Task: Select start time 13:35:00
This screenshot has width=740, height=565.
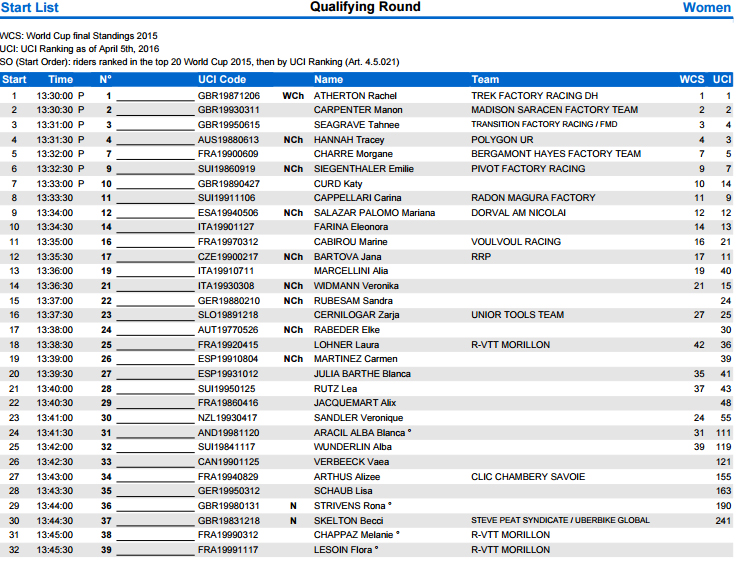Action: click(x=55, y=242)
